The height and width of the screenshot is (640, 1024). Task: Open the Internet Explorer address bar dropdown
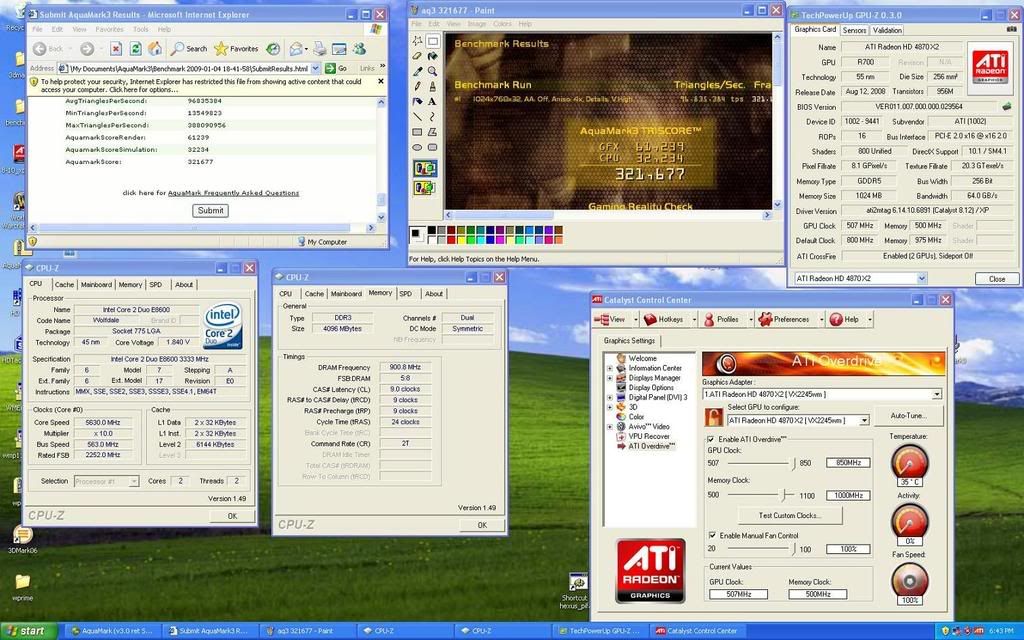(315, 68)
